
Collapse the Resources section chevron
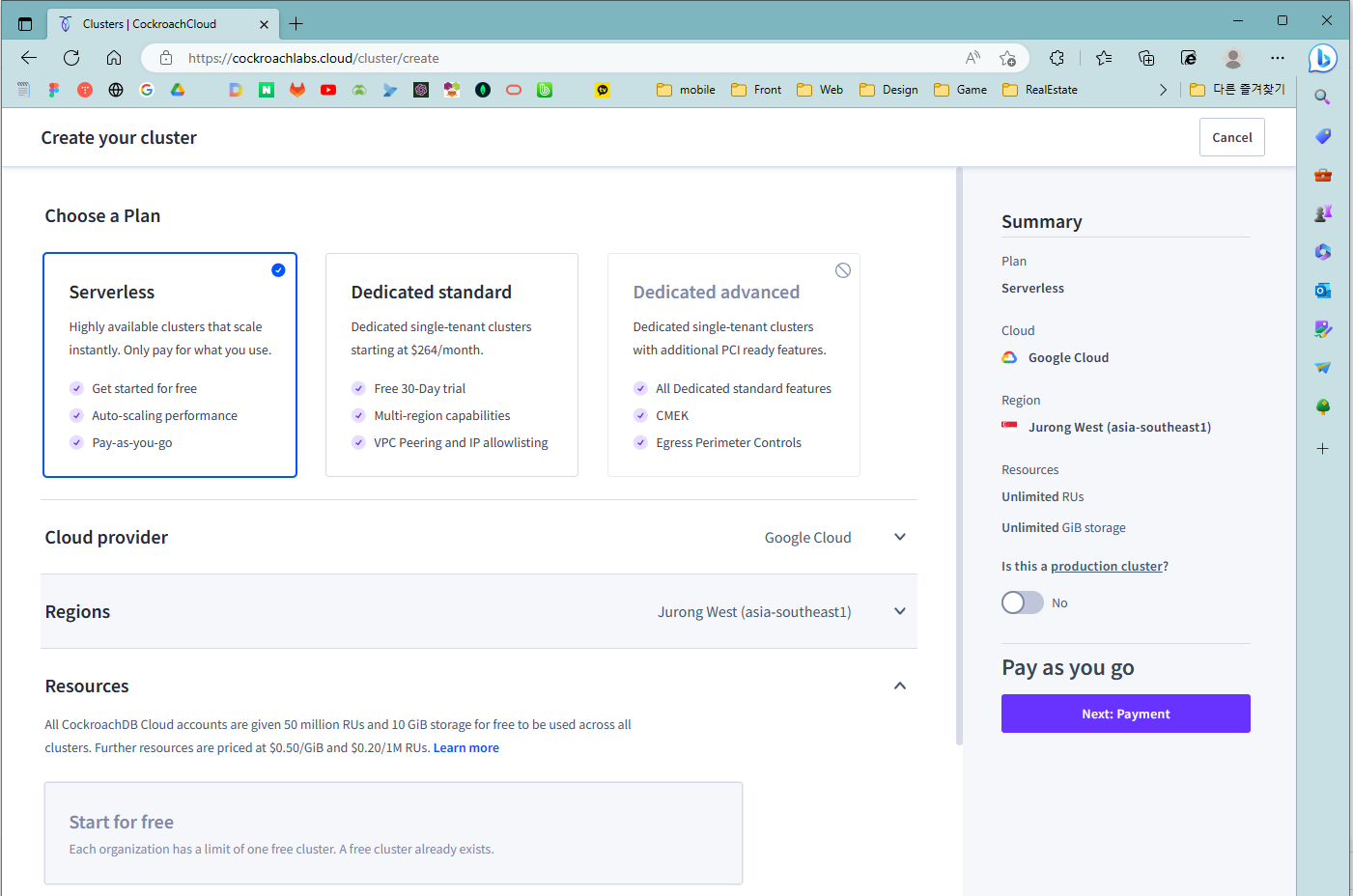click(x=900, y=686)
